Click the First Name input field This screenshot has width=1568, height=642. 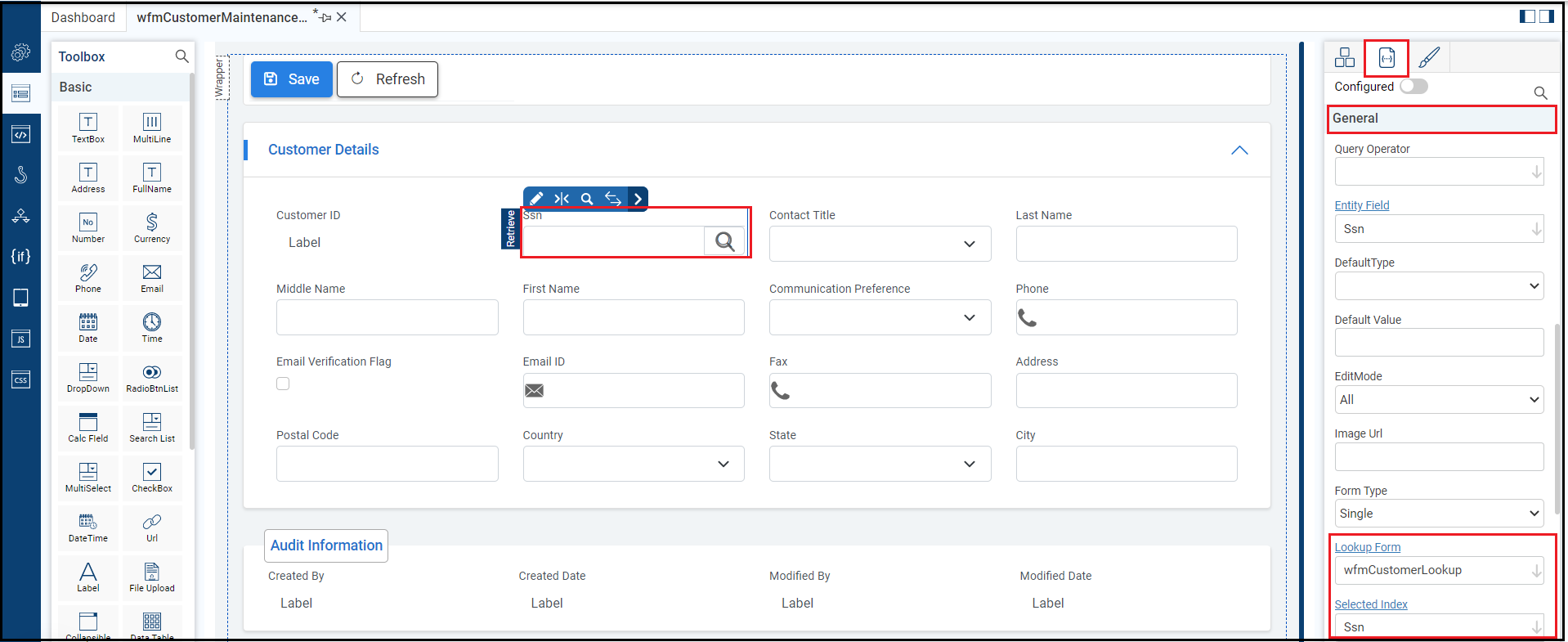click(x=634, y=317)
